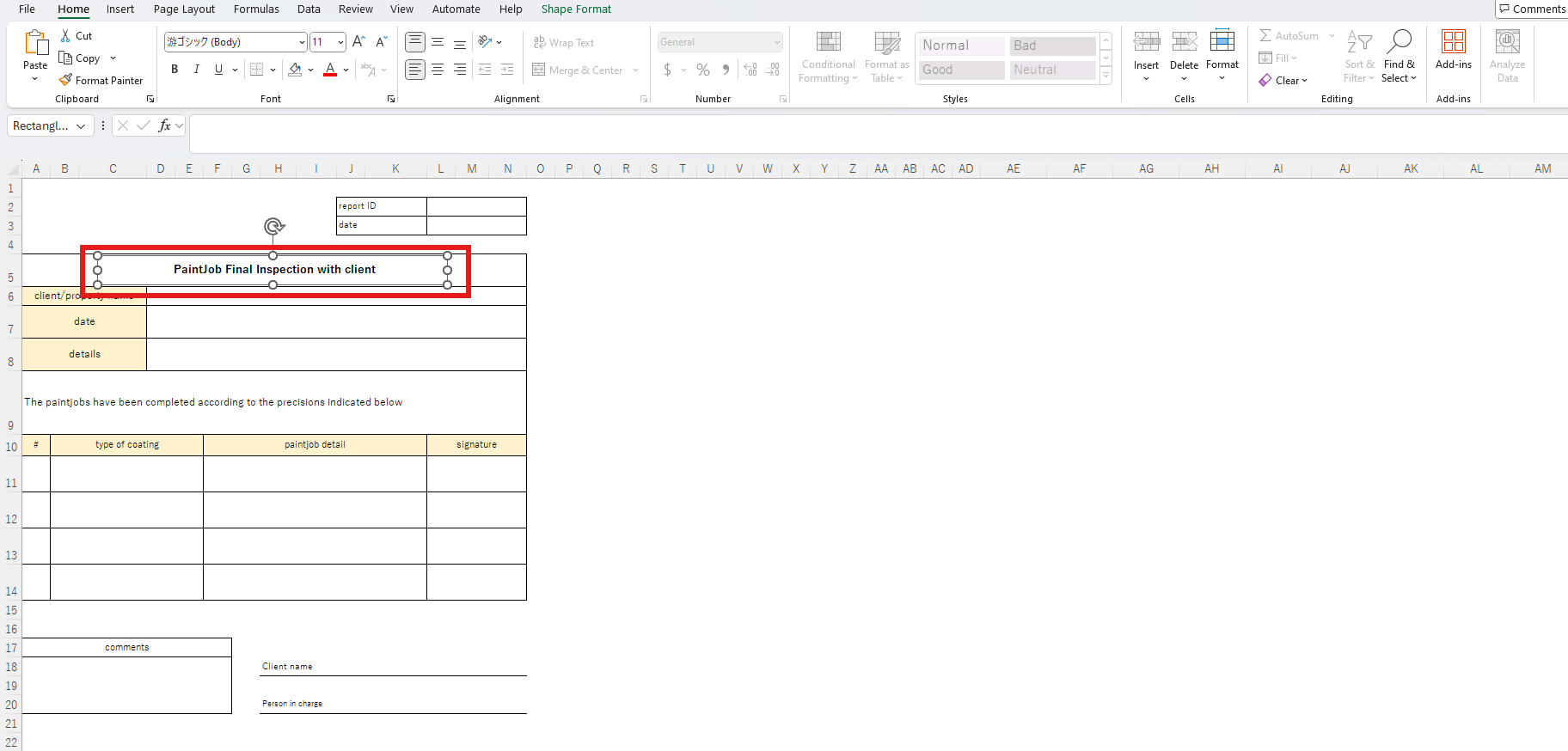Click the Comments button
Viewport: 1568px width, 751px height.
[1532, 9]
